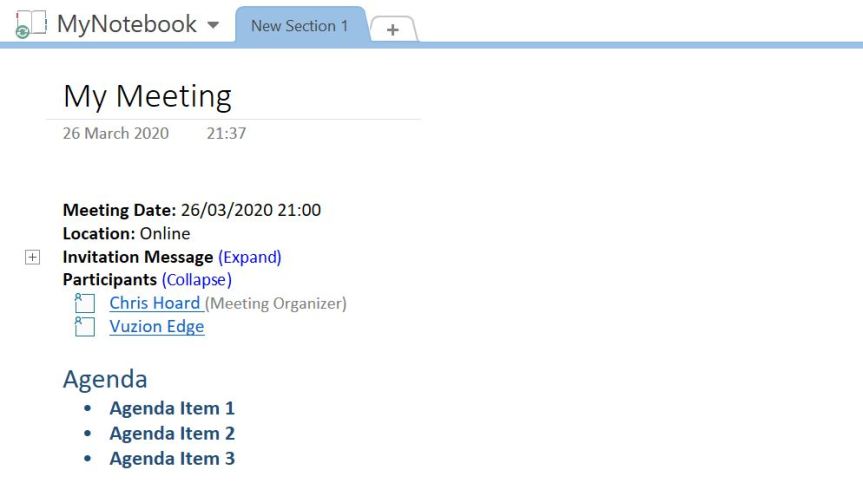This screenshot has width=863, height=496.
Task: Place the cursor on Agenda Item 2
Action: point(172,433)
